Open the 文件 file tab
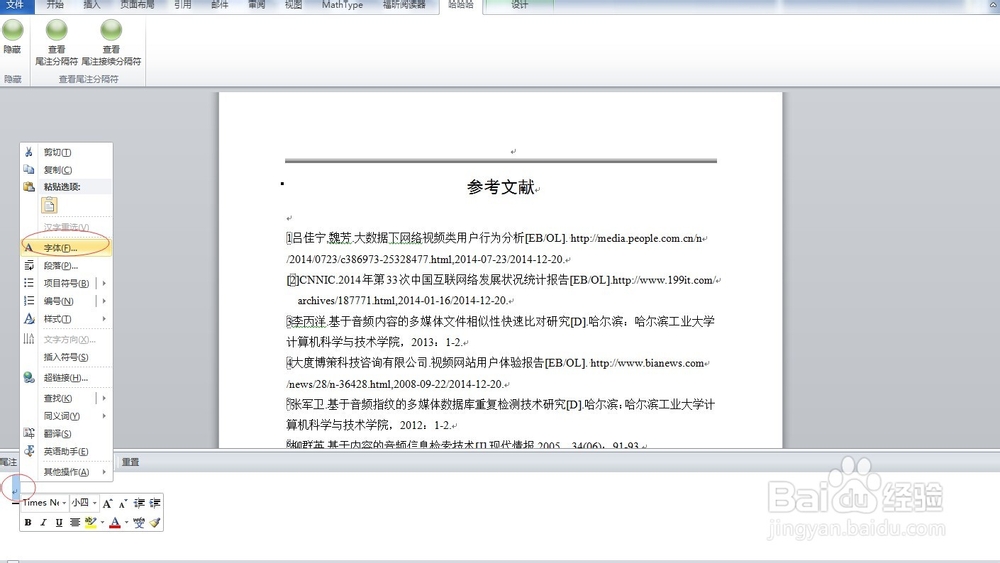Screen dimensions: 1000x563 pyautogui.click(x=15, y=5)
